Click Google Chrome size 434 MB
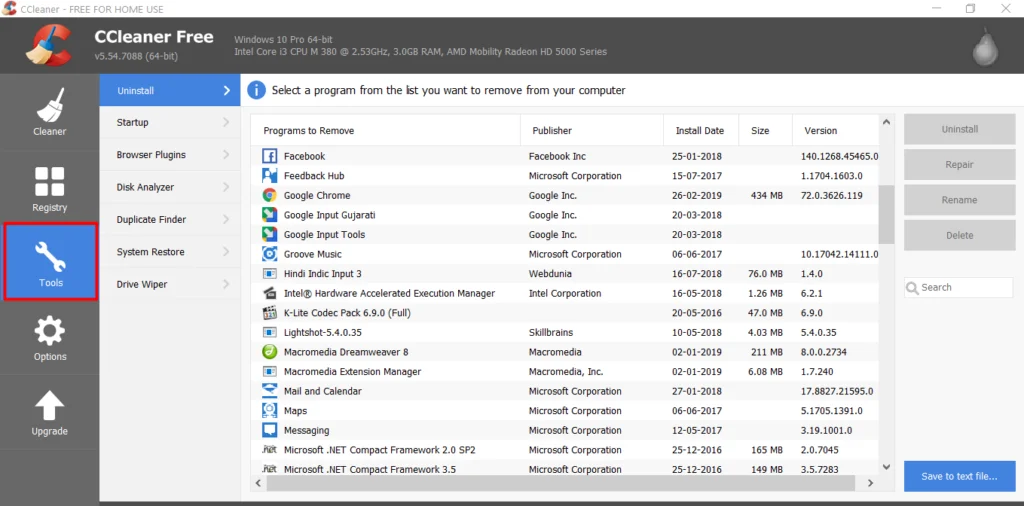The width and height of the screenshot is (1024, 506). (x=766, y=195)
